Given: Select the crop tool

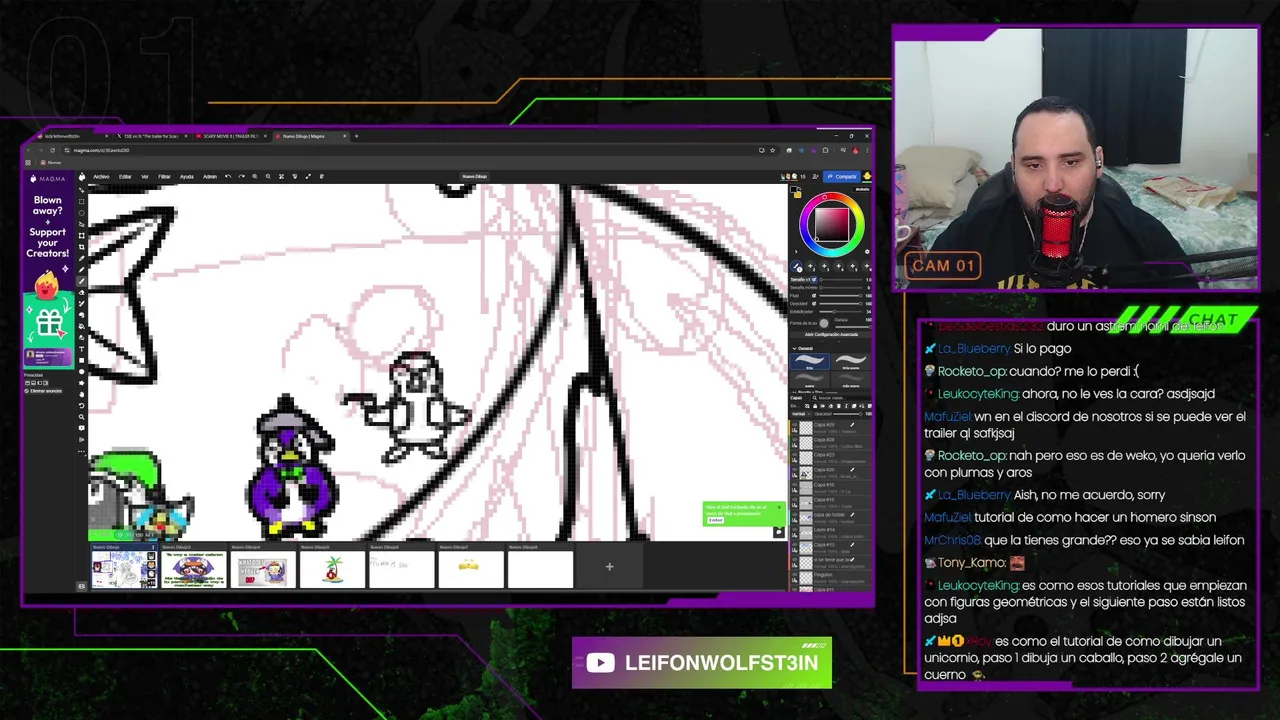Looking at the screenshot, I should pyautogui.click(x=81, y=247).
